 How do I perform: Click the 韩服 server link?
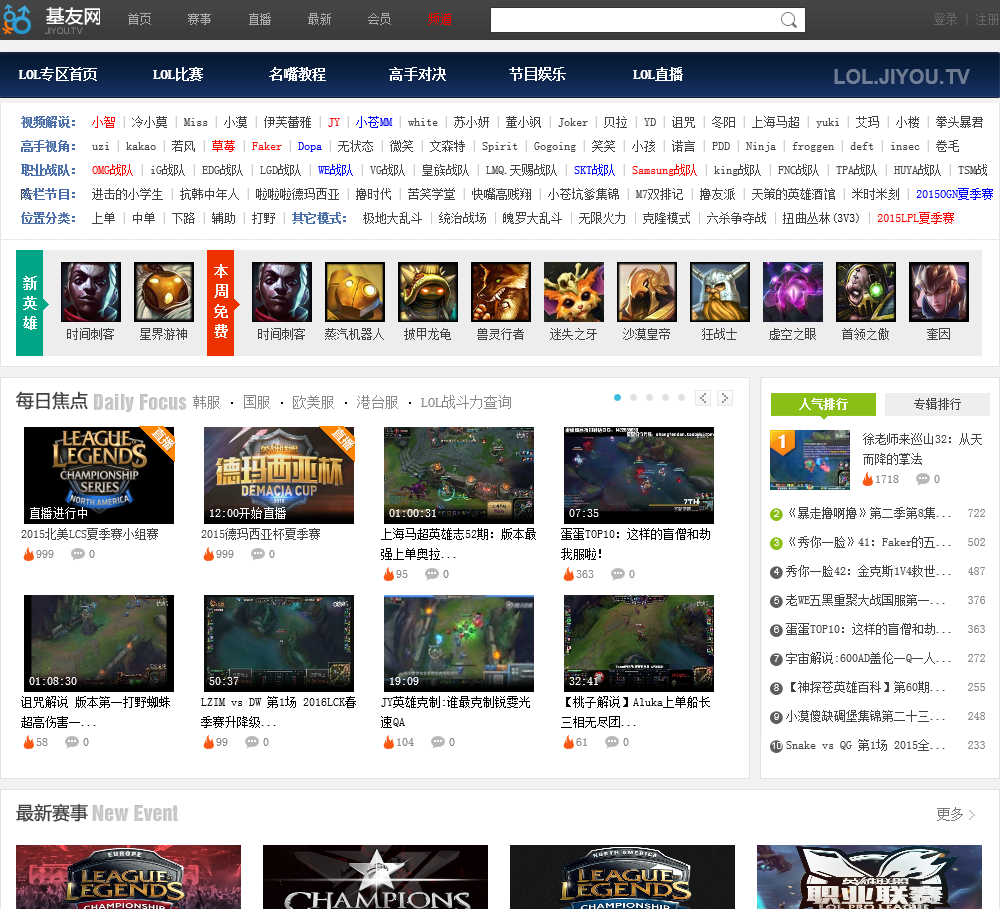pos(207,403)
